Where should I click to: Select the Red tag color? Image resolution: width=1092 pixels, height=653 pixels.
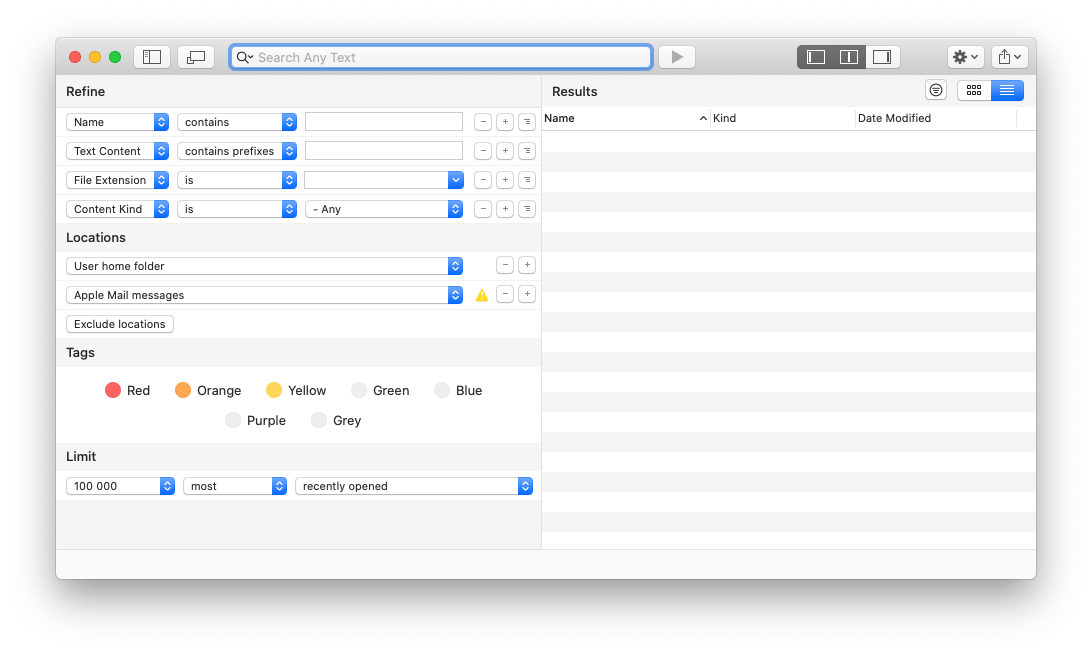113,390
